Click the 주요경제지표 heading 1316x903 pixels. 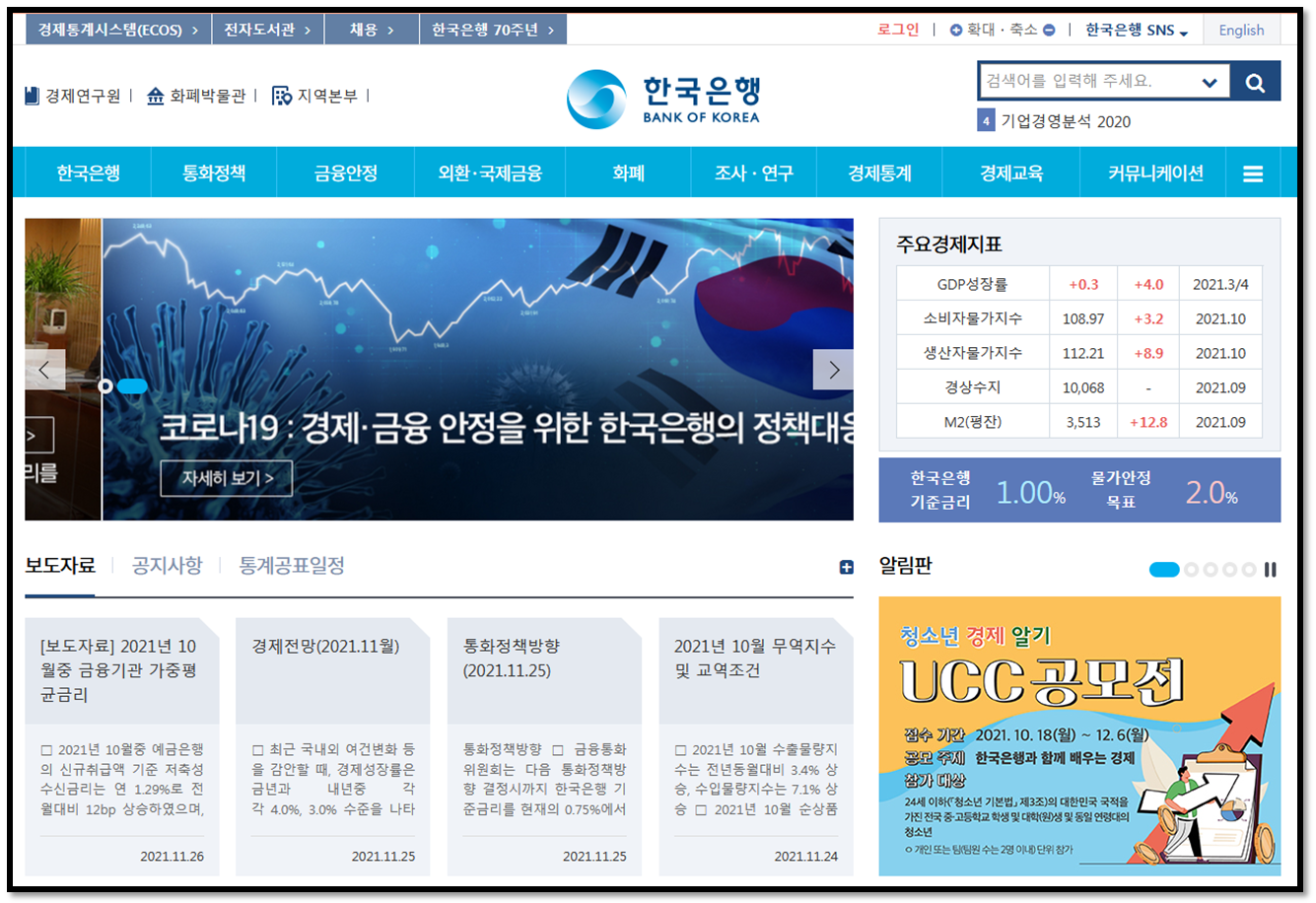tap(948, 244)
